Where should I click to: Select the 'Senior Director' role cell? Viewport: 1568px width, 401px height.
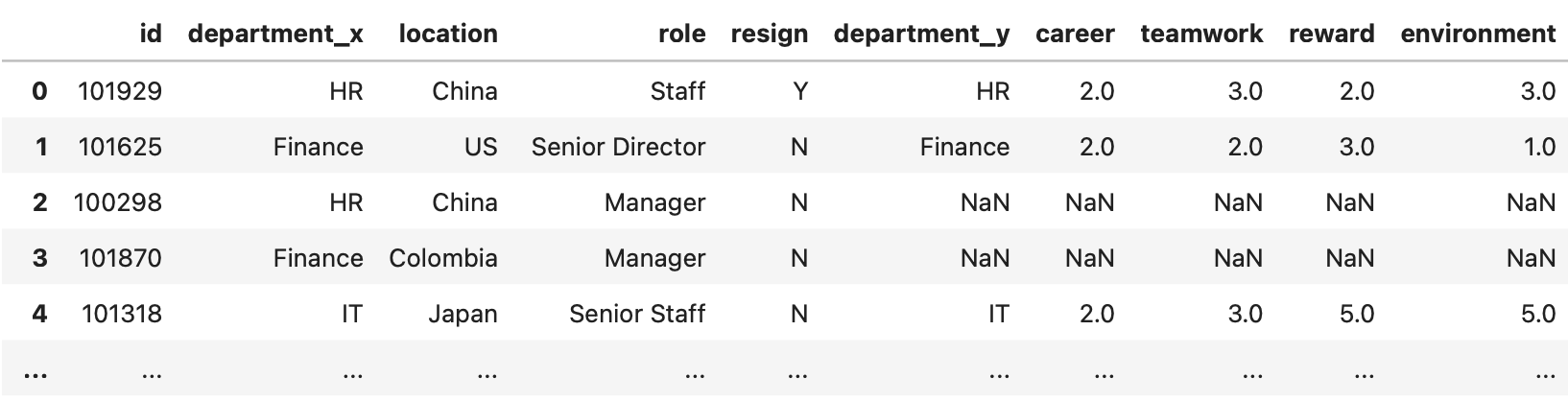[x=618, y=147]
